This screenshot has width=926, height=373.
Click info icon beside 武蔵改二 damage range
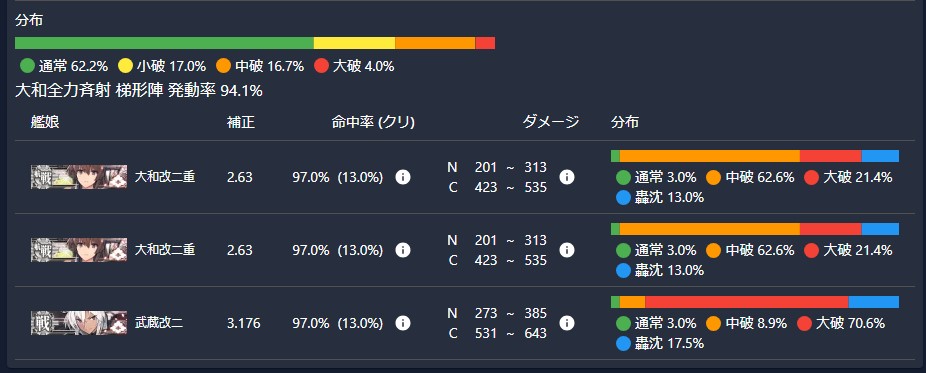click(566, 323)
